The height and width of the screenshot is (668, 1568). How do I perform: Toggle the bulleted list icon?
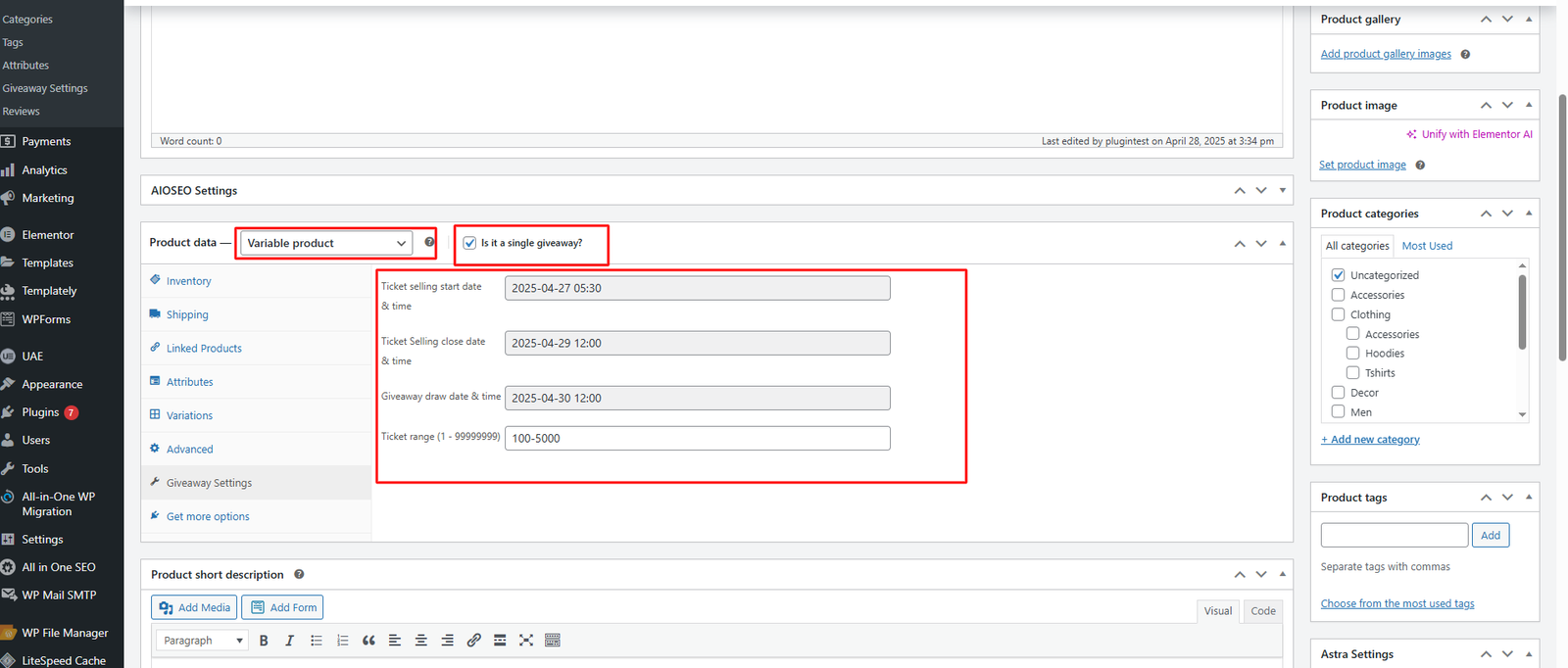point(316,641)
